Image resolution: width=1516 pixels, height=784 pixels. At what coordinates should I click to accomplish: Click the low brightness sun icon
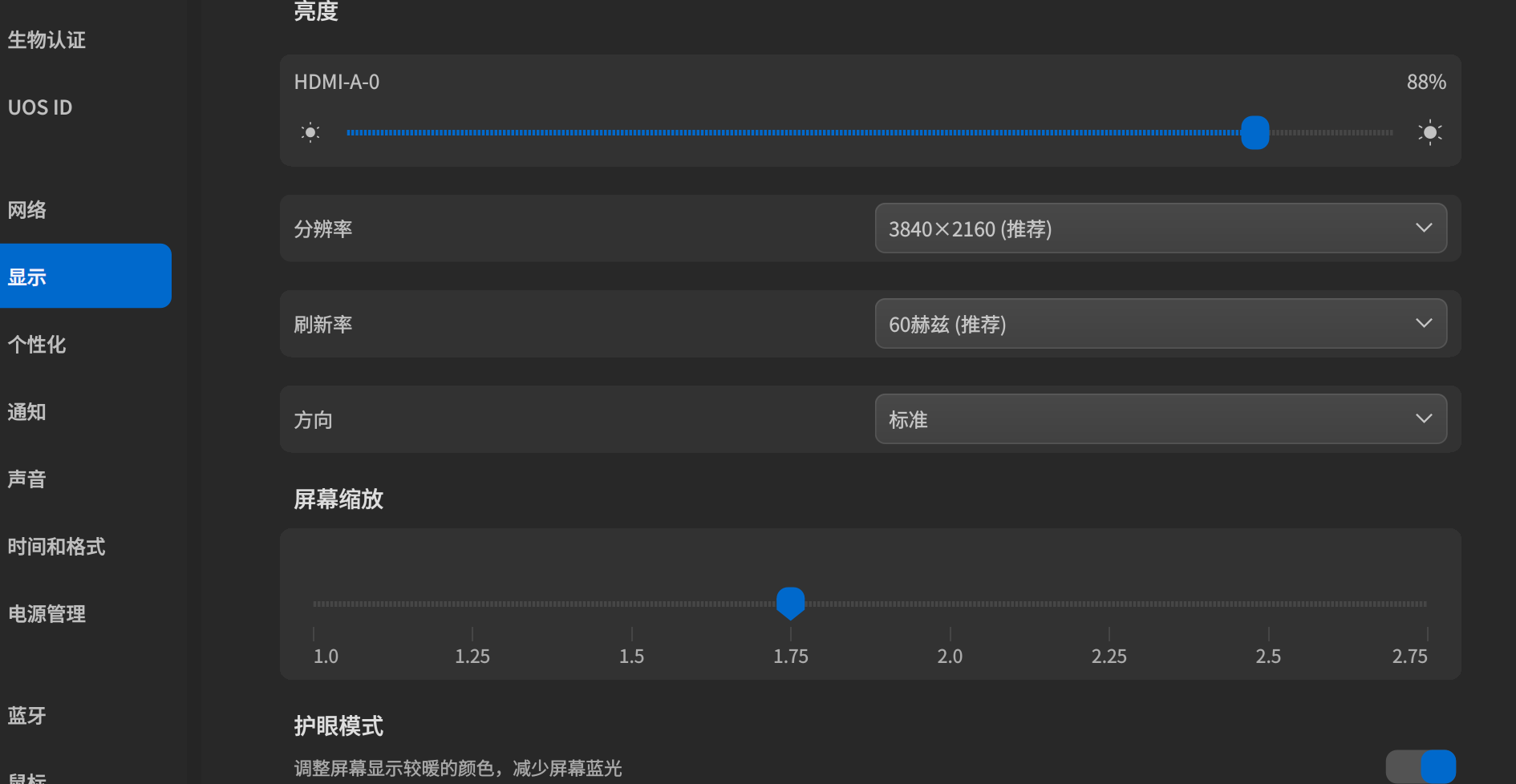(x=310, y=132)
